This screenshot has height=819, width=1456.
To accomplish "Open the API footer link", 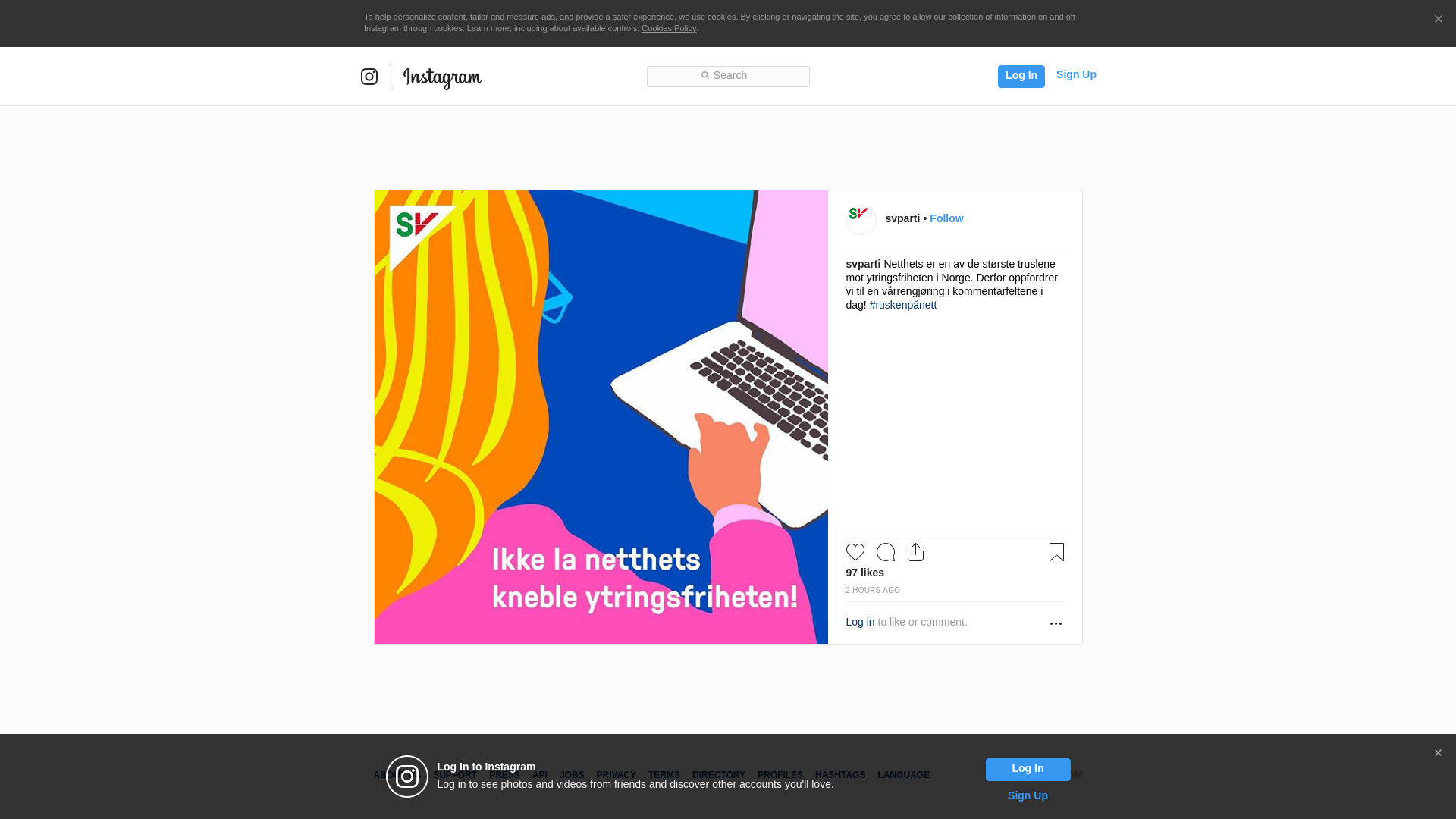I will click(x=540, y=775).
